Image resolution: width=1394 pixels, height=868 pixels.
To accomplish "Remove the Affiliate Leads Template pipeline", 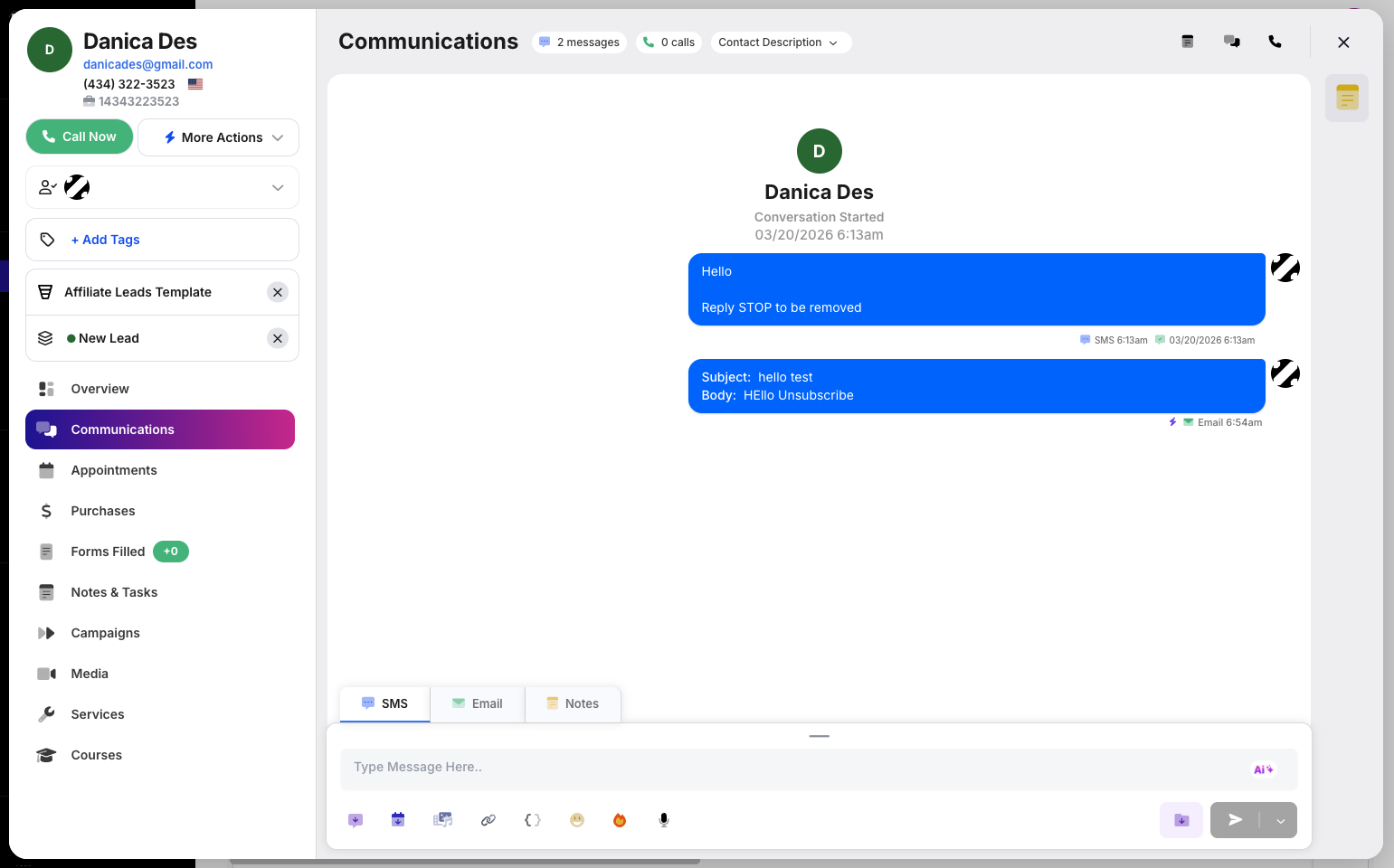I will tap(278, 292).
